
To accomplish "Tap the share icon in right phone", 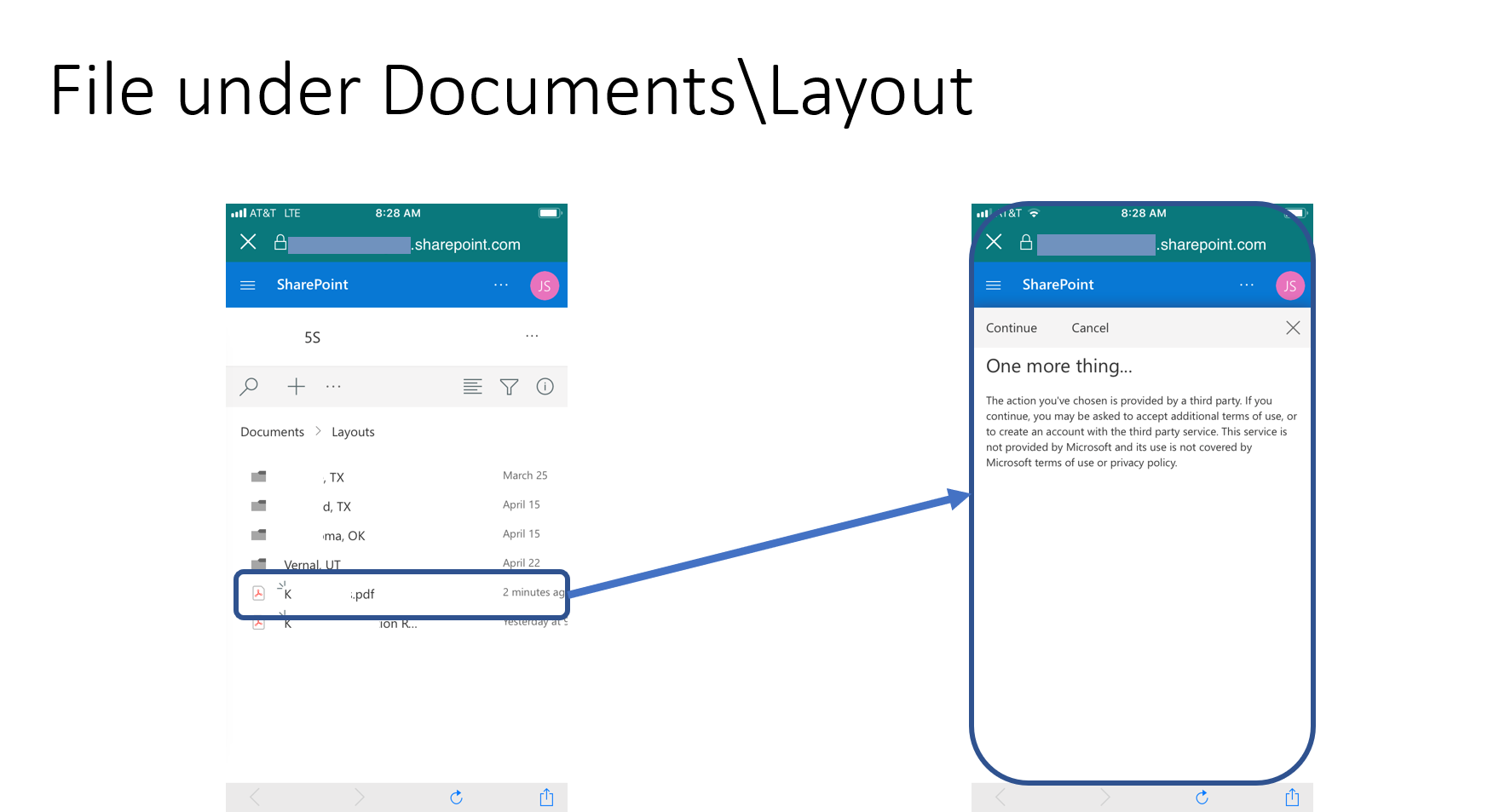I will pos(1292,797).
